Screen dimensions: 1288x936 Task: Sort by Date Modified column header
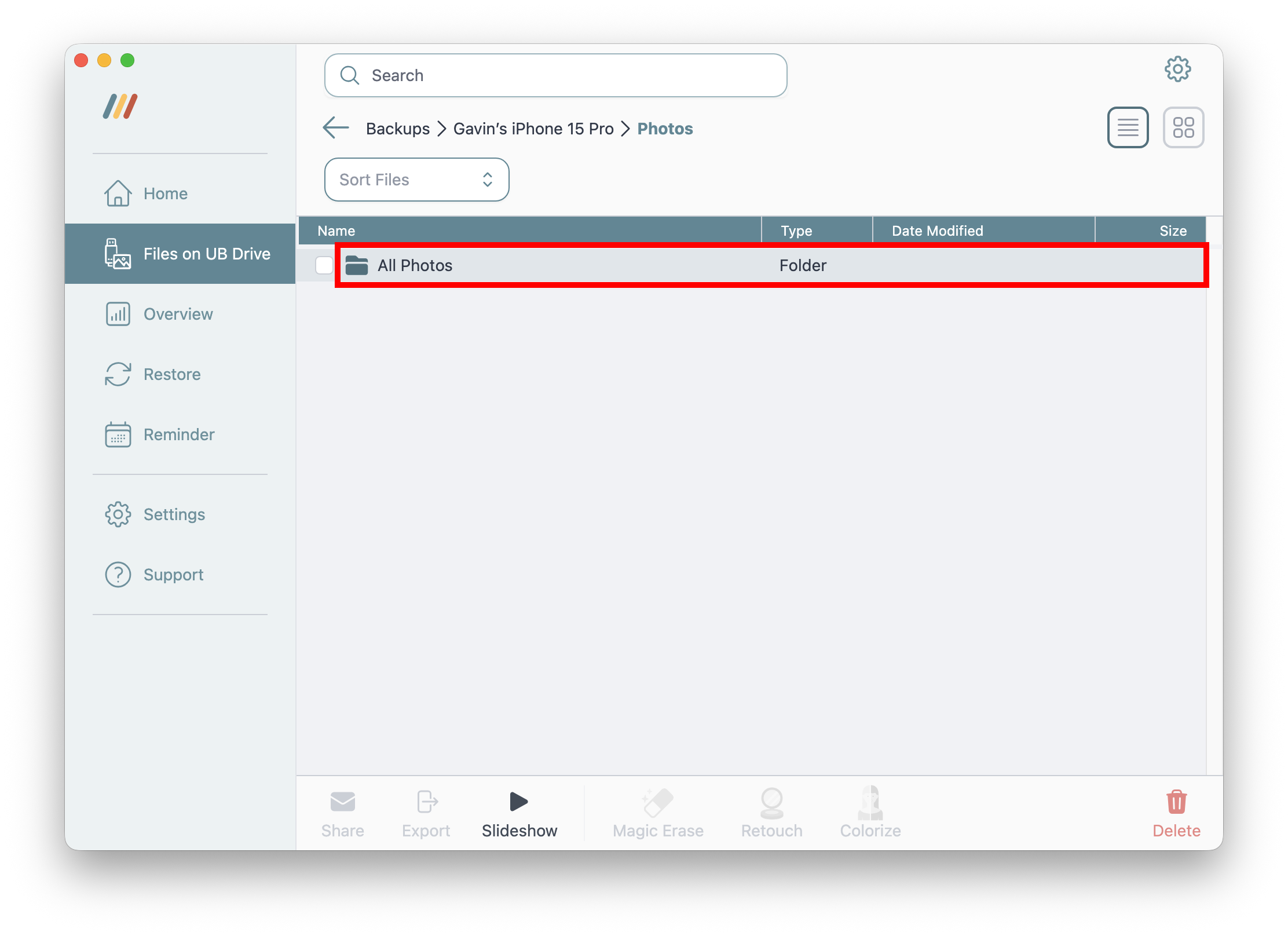point(983,231)
